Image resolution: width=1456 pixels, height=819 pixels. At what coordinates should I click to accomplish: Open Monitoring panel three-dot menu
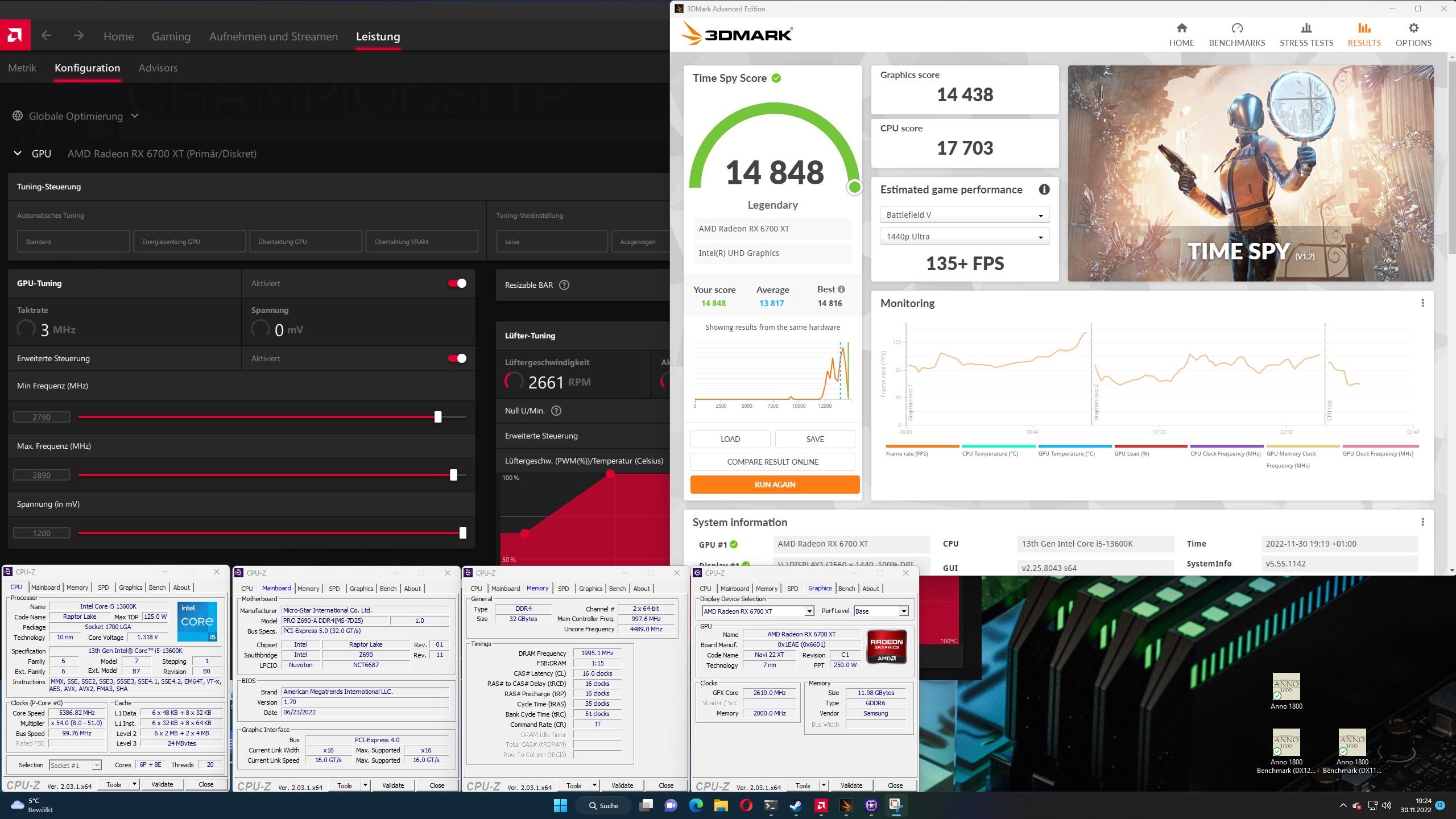1422,303
